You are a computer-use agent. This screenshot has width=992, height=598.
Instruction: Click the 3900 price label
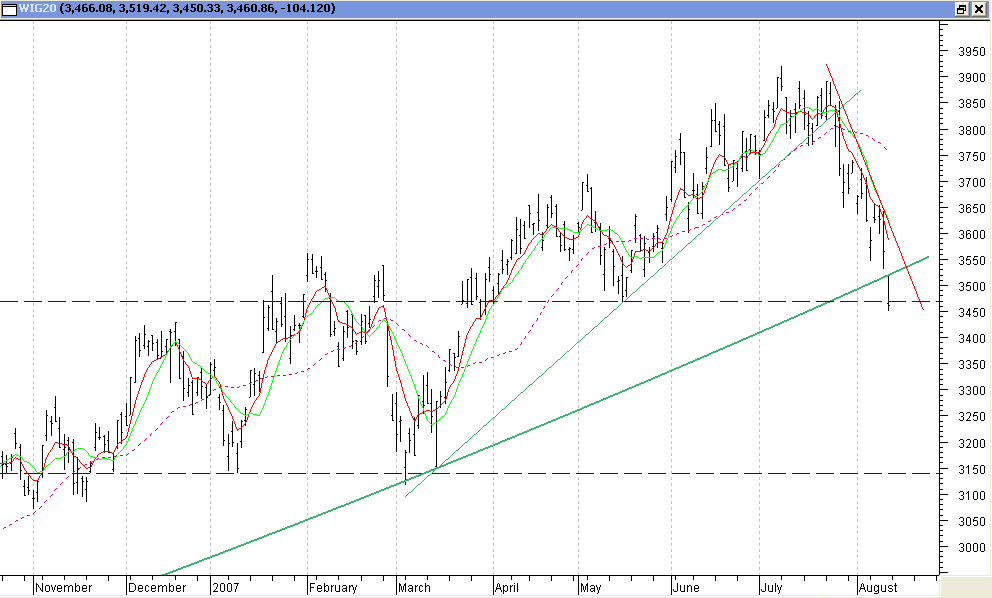pos(971,78)
